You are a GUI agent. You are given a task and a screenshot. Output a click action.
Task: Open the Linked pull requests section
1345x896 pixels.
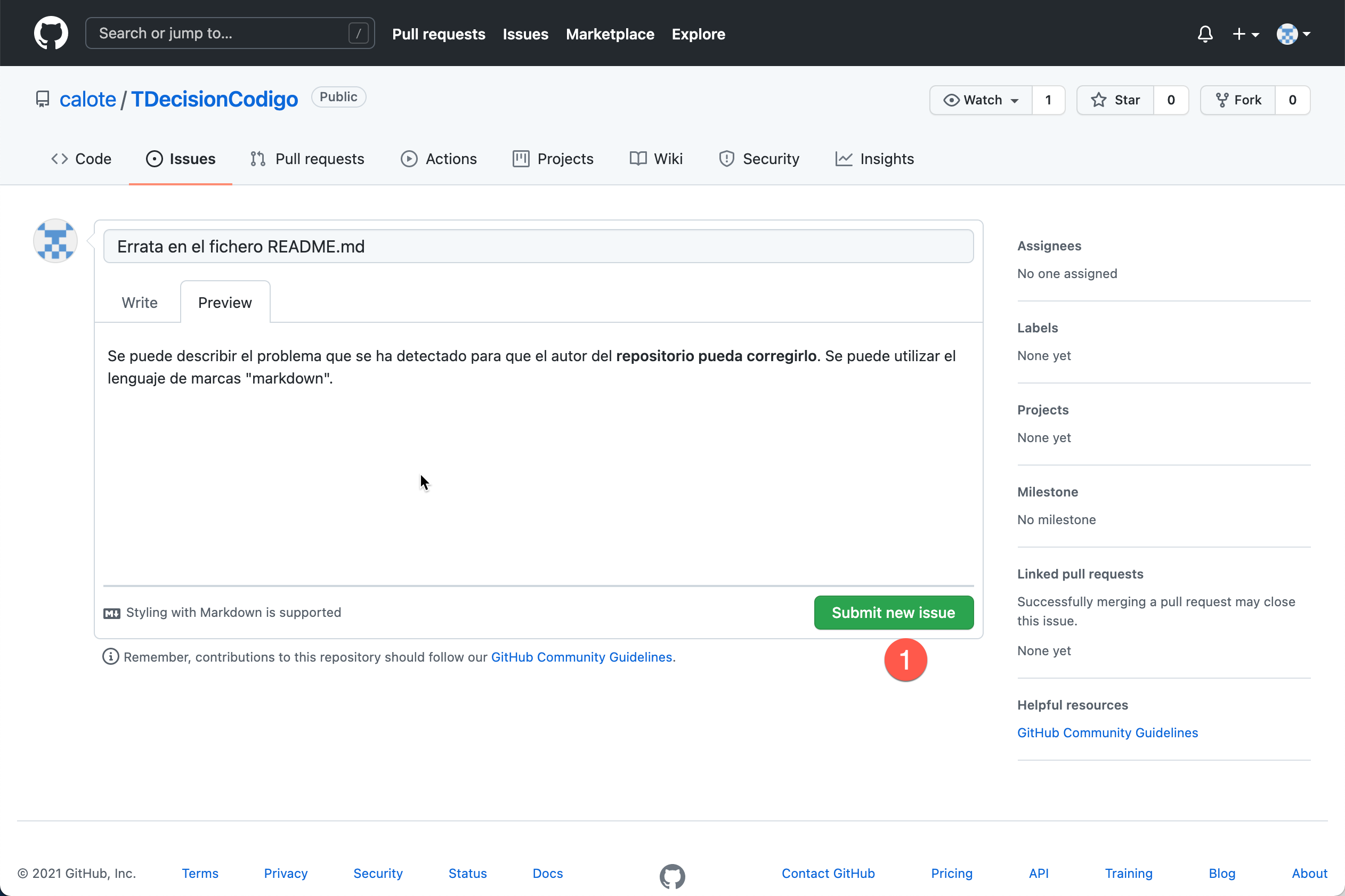(x=1080, y=574)
